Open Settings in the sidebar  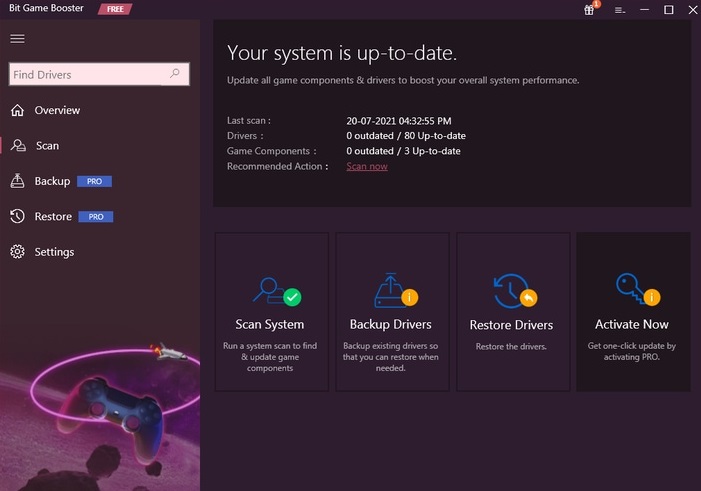(x=53, y=252)
